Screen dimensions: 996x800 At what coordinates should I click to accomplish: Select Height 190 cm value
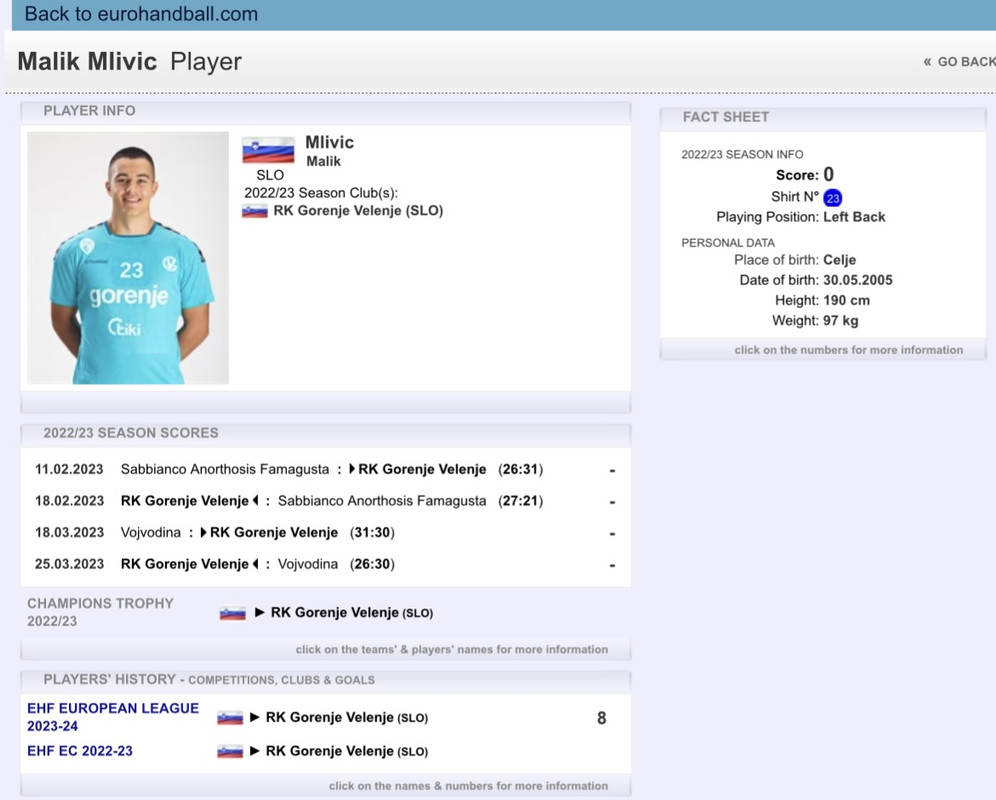[846, 301]
